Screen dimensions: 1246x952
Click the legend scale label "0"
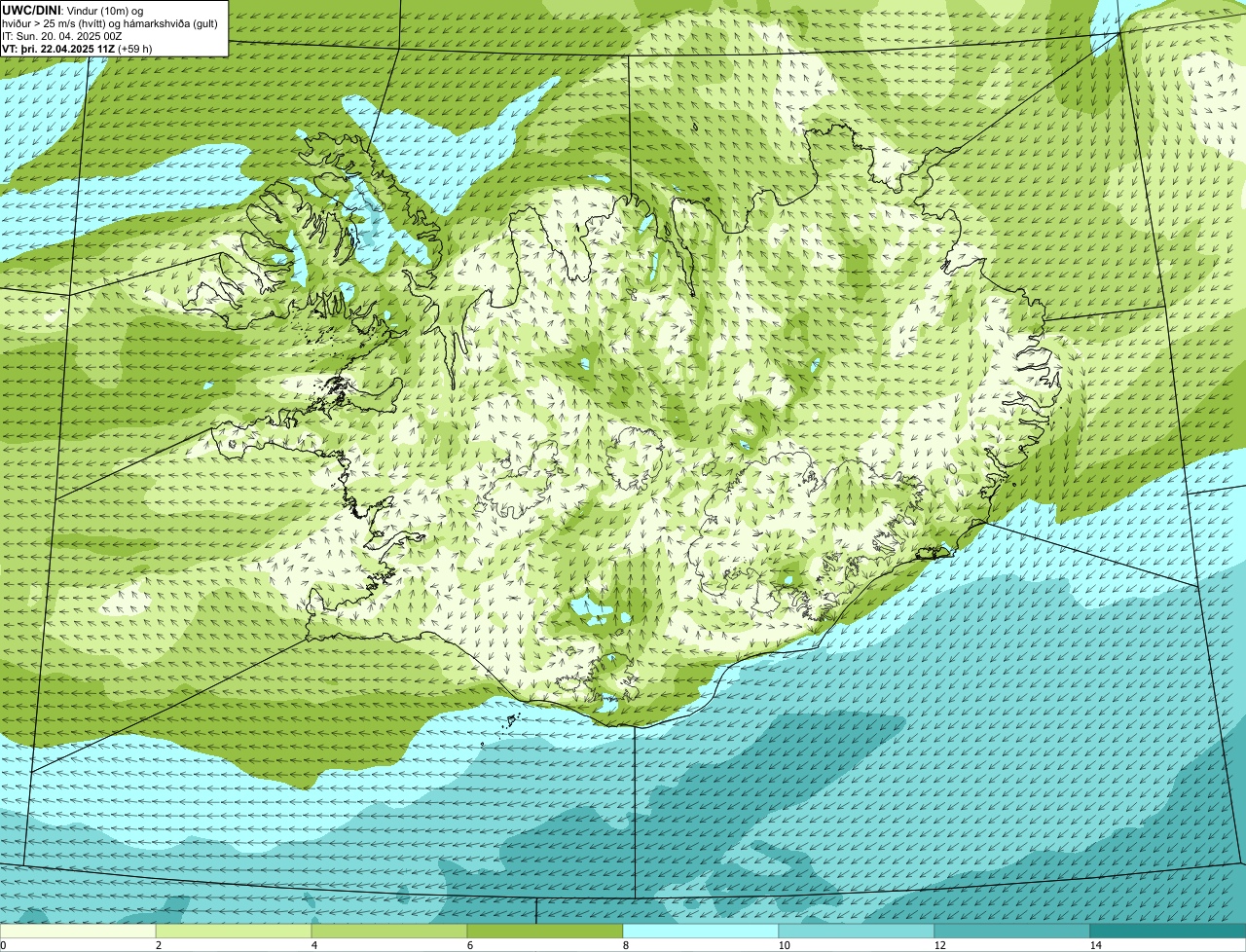tap(3, 945)
